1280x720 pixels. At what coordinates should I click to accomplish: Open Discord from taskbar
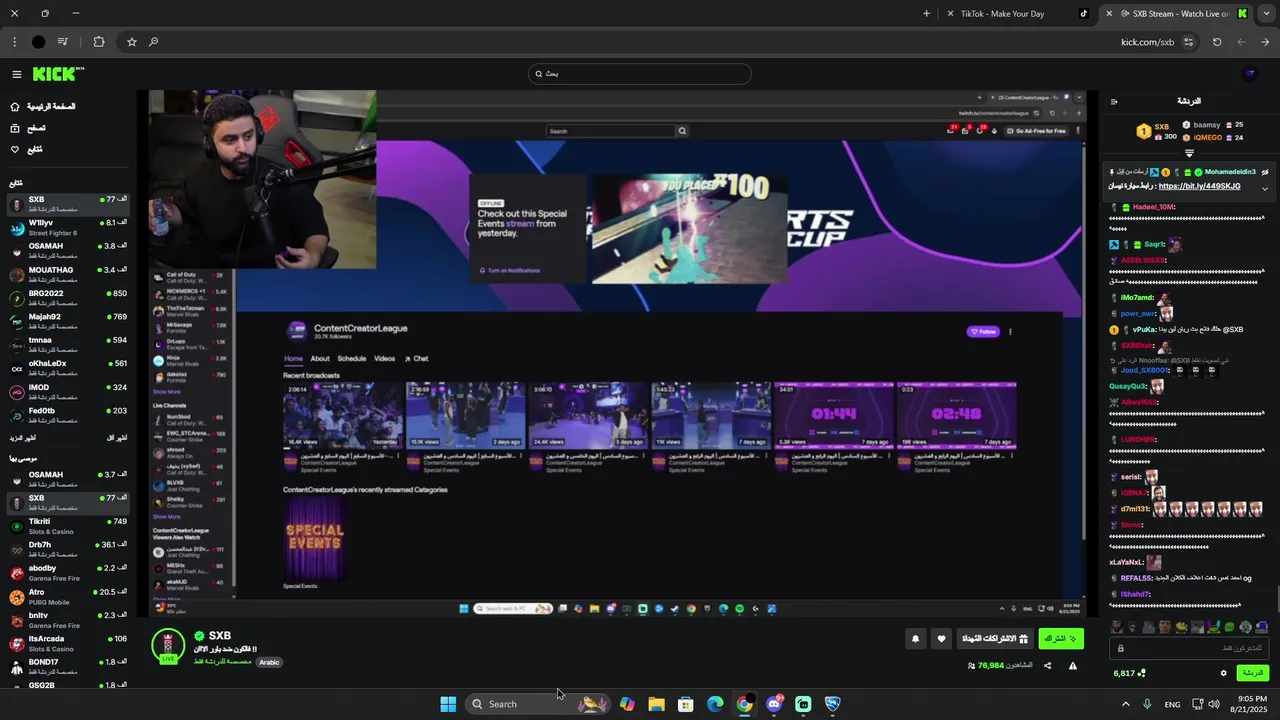774,704
